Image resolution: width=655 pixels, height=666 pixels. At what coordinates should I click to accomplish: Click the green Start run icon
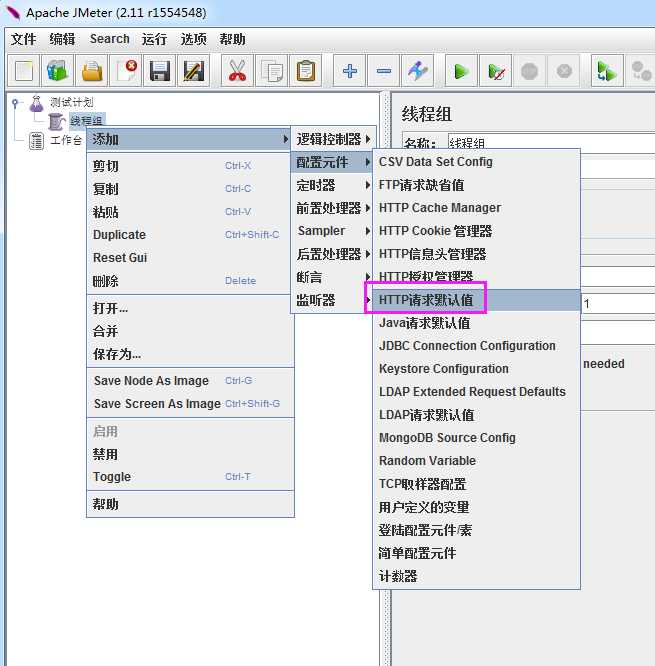click(x=461, y=71)
